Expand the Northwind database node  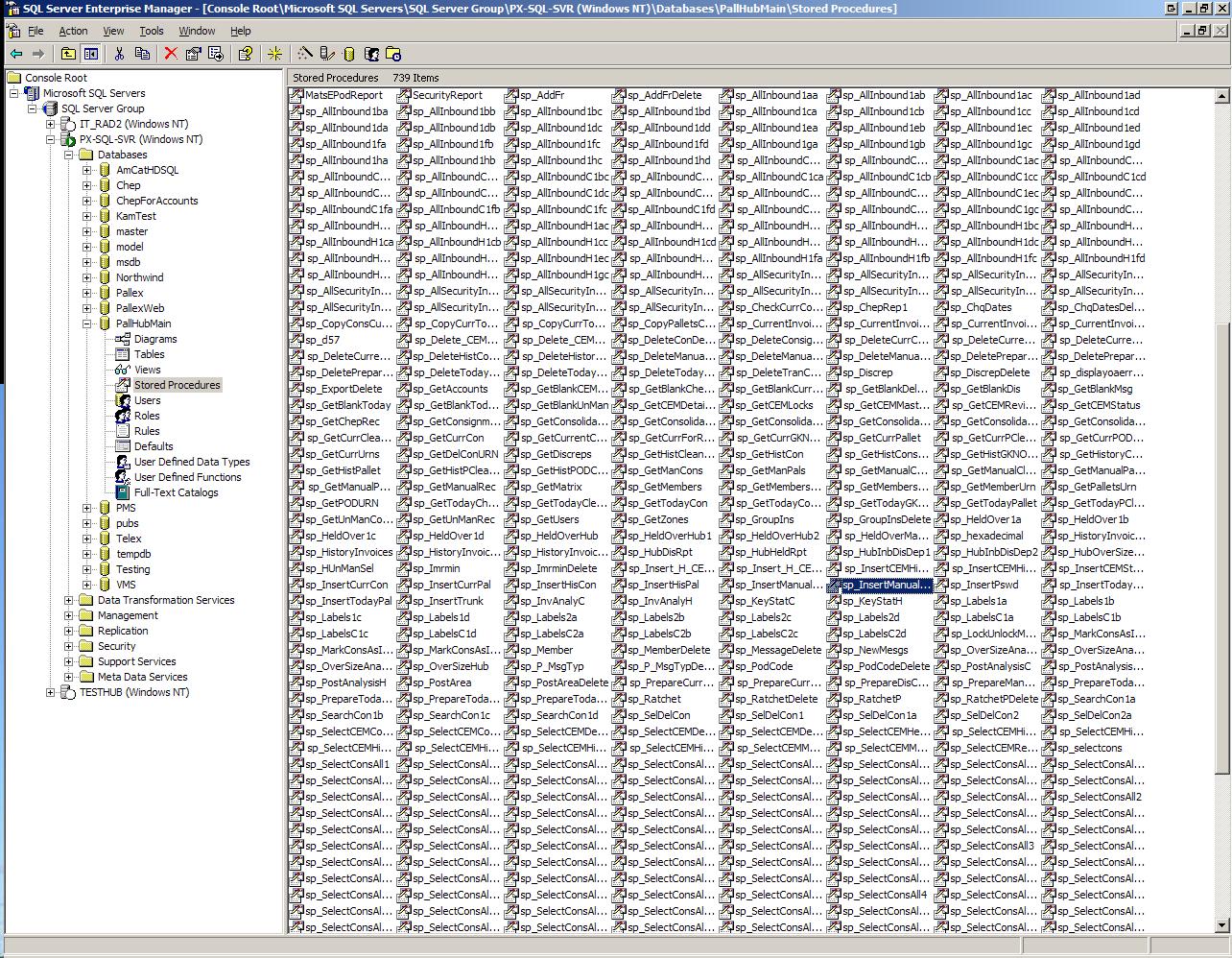[x=87, y=277]
